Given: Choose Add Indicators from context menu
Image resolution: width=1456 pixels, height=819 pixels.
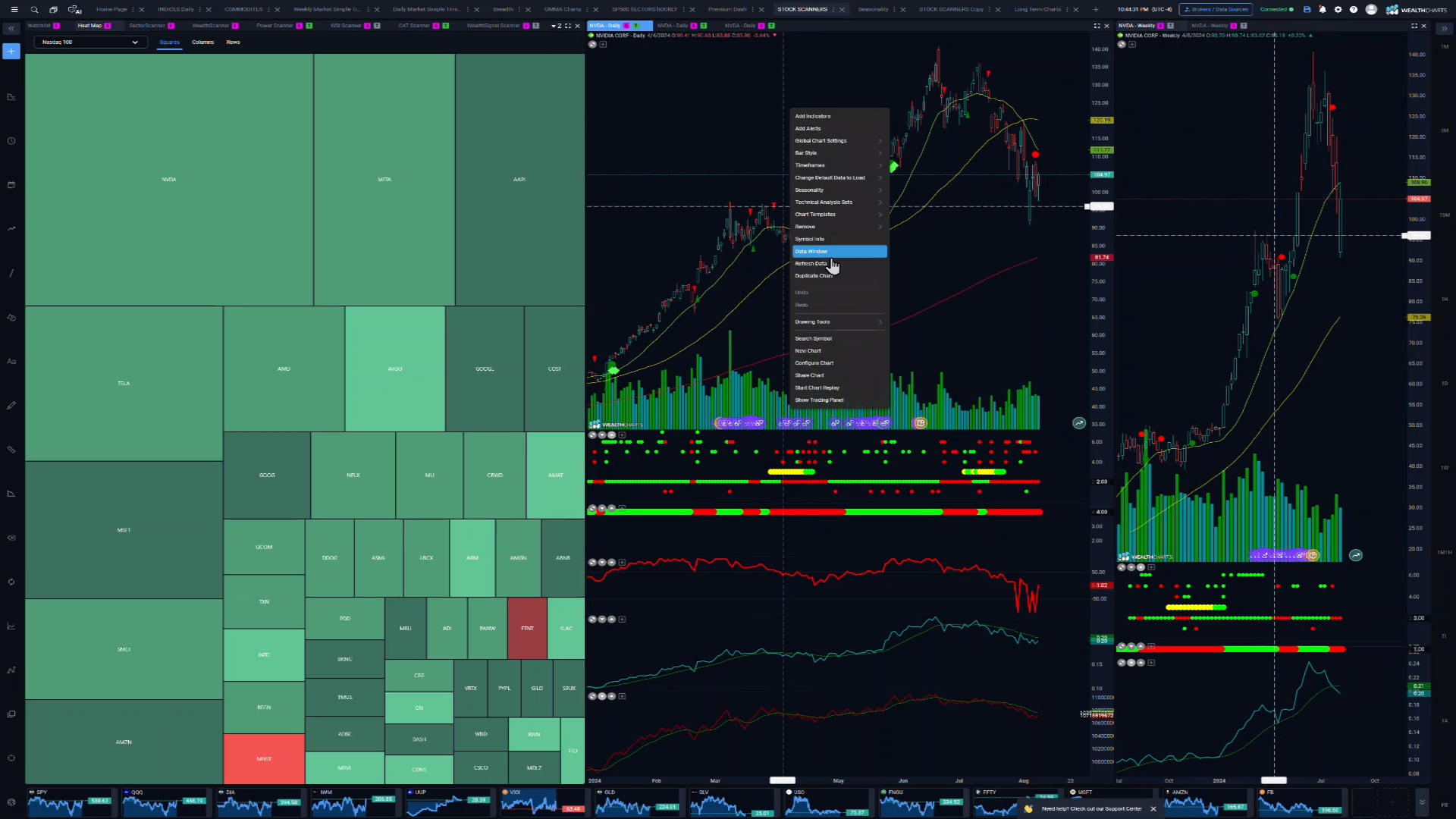Looking at the screenshot, I should pyautogui.click(x=839, y=117).
